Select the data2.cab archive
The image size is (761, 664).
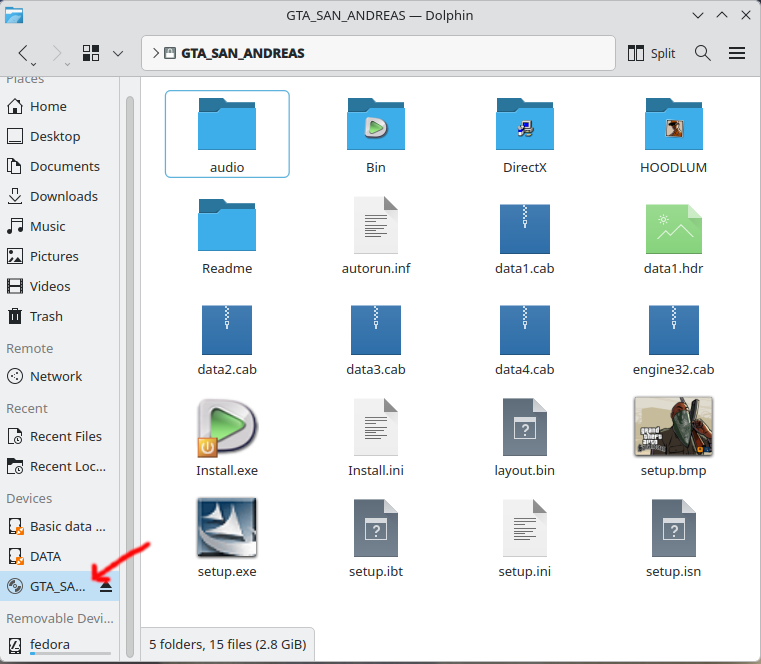point(227,330)
